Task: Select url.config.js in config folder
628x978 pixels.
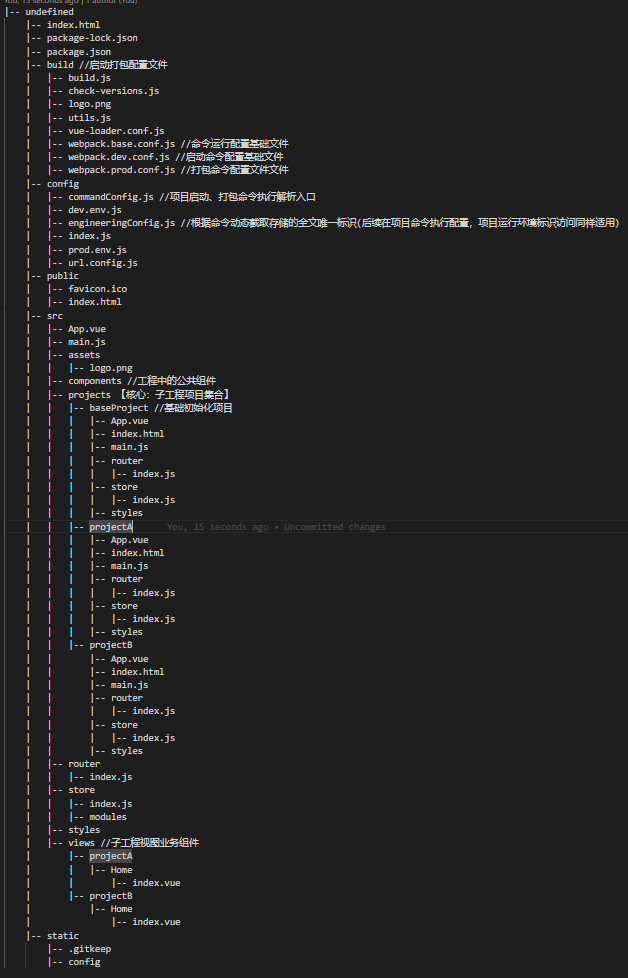Action: click(x=103, y=262)
